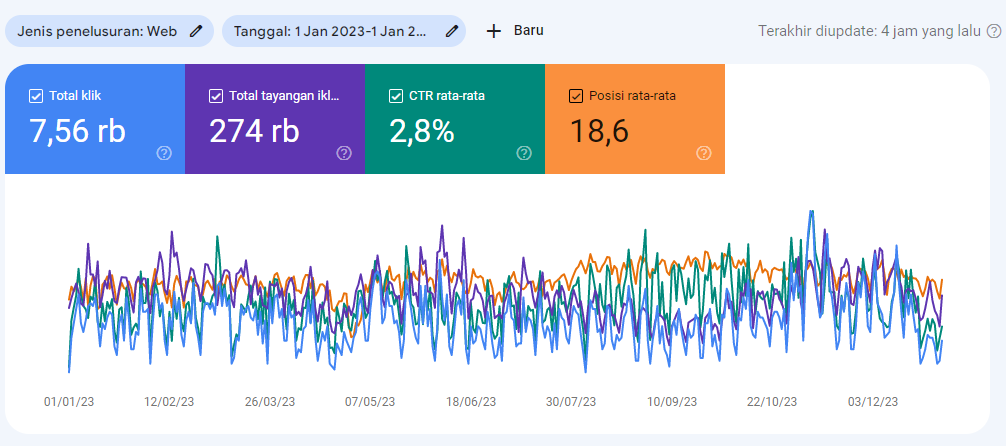Open help icon on CTR rata-rata card
The width and height of the screenshot is (1006, 446).
pyautogui.click(x=524, y=153)
